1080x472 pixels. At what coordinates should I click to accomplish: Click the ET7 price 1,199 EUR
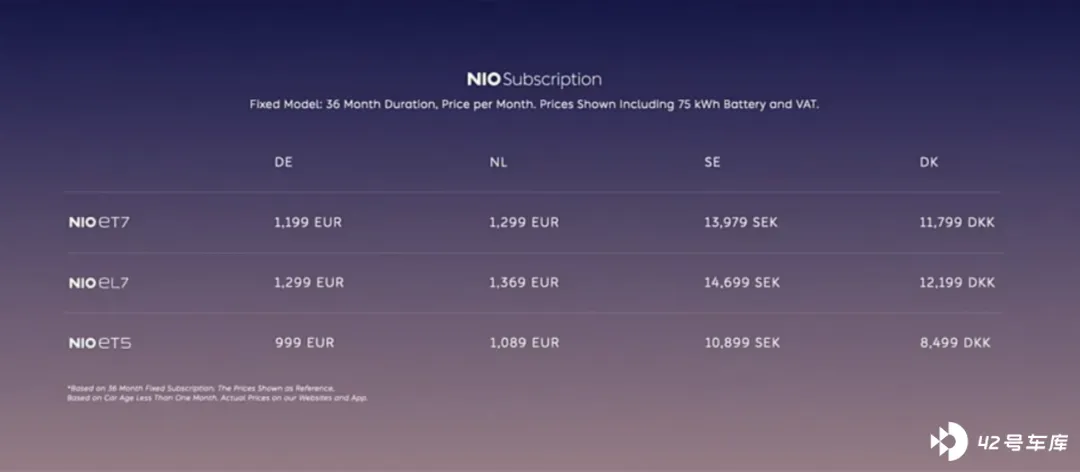[308, 223]
